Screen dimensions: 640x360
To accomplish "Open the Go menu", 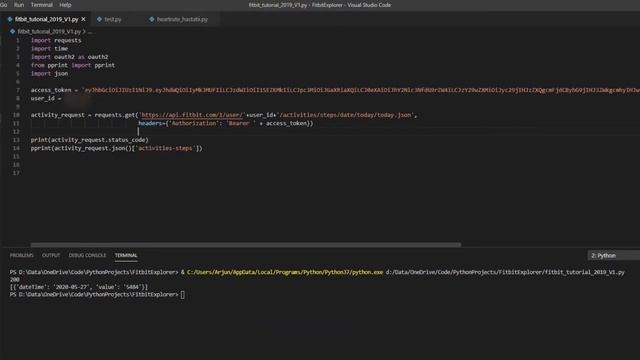I will (3, 5).
